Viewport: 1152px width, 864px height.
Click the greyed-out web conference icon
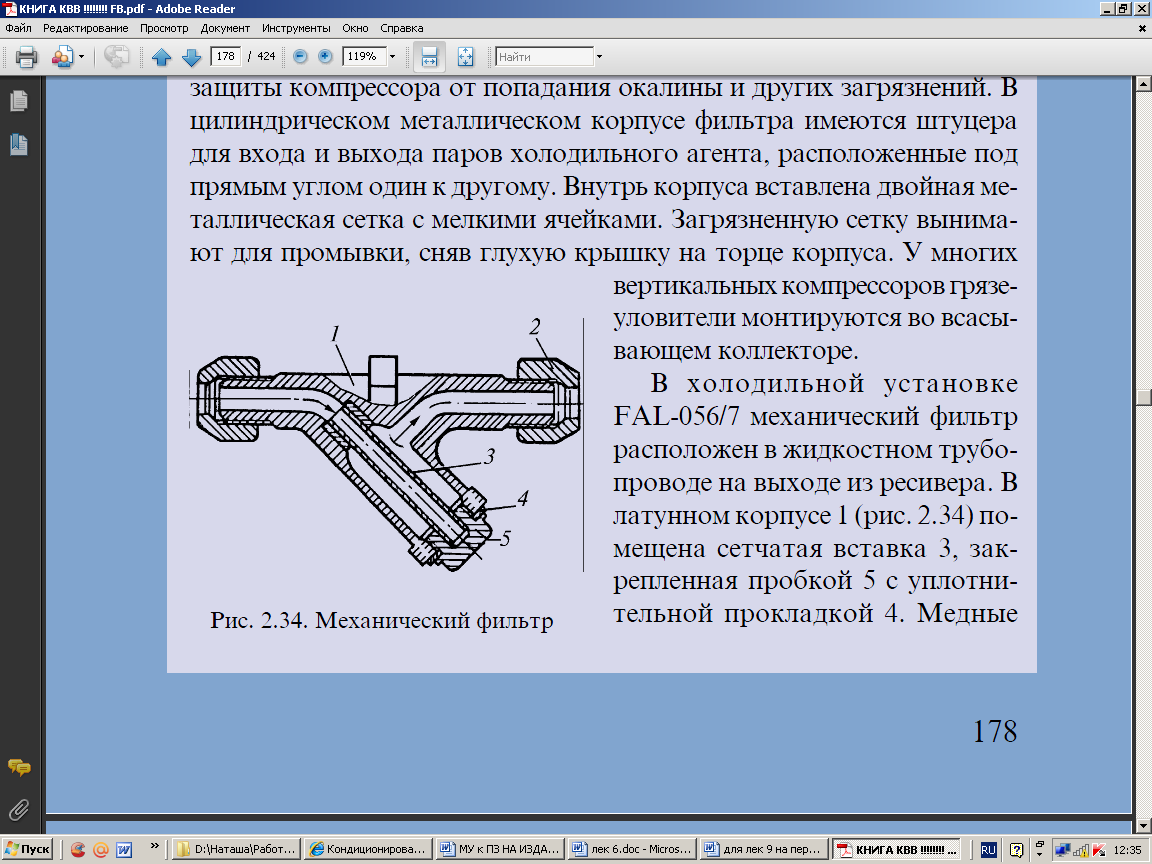pos(116,57)
